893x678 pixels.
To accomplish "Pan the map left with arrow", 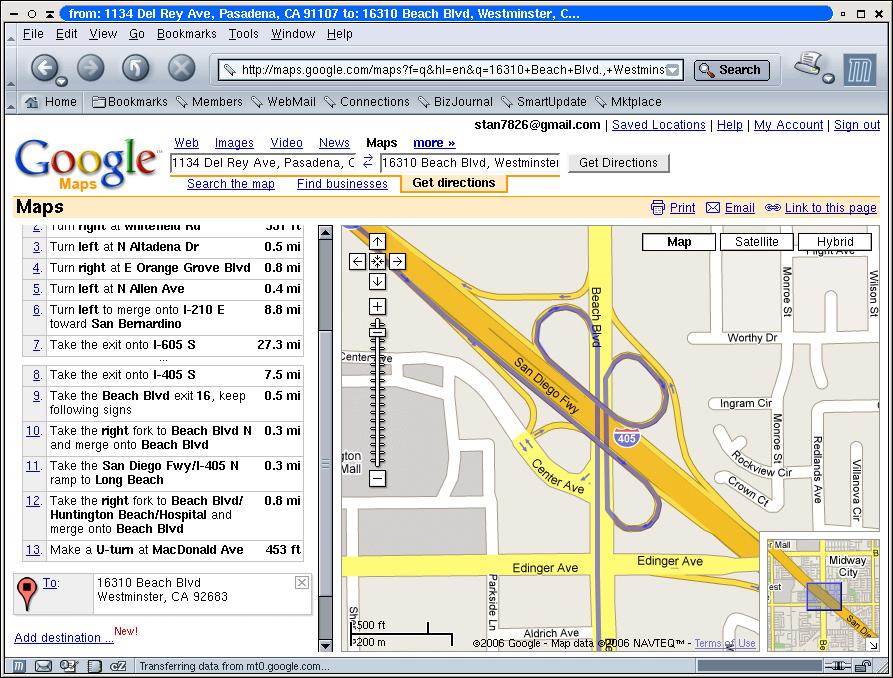I will click(x=357, y=262).
